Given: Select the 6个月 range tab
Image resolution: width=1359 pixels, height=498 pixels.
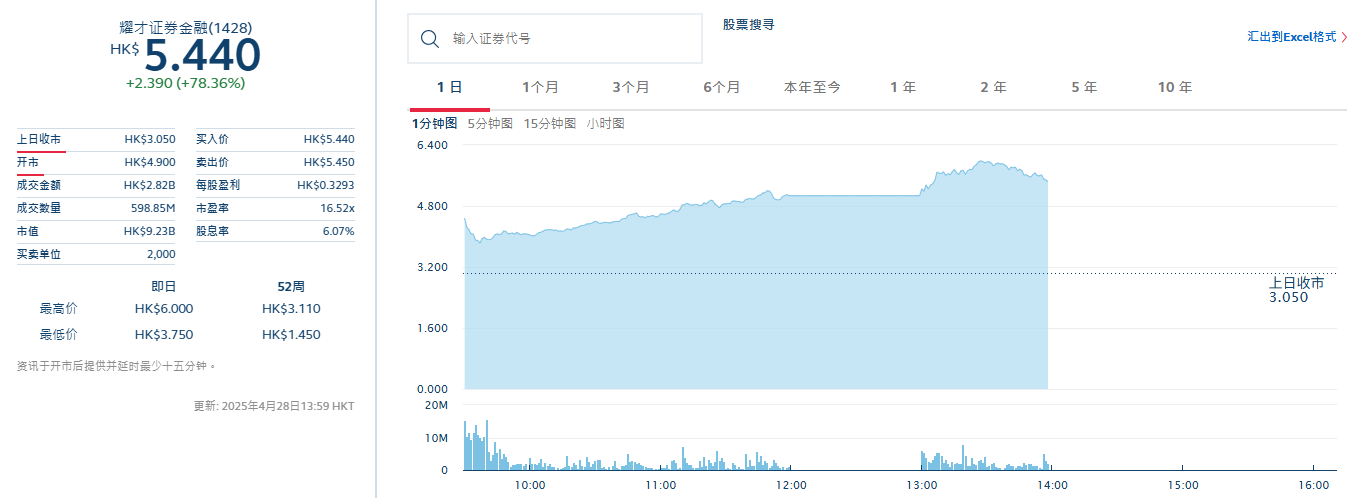Looking at the screenshot, I should coord(721,88).
